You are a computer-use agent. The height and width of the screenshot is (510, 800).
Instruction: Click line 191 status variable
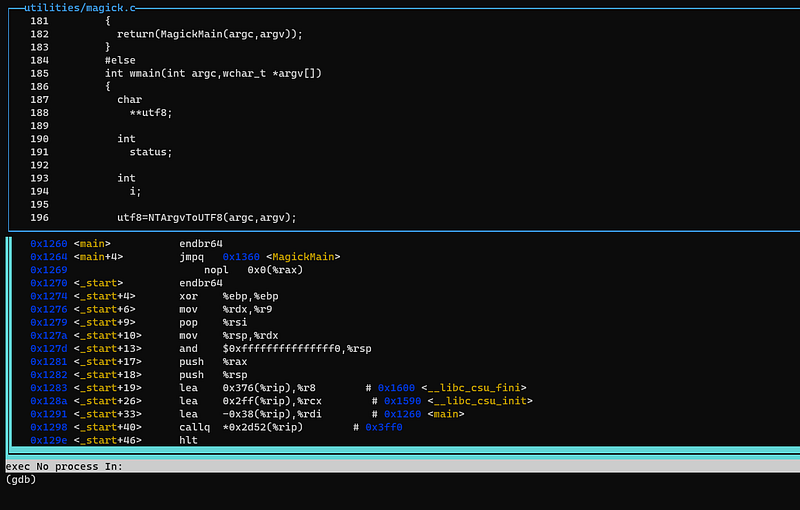coord(151,152)
